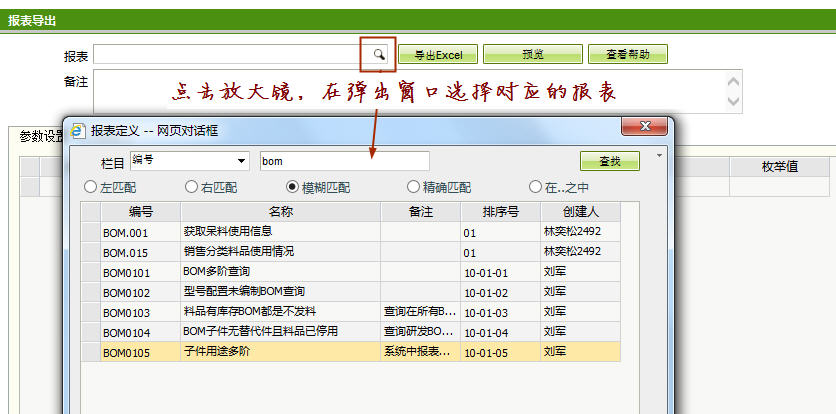
Task: Click 查询研发BO… remark cell
Action: (x=421, y=332)
